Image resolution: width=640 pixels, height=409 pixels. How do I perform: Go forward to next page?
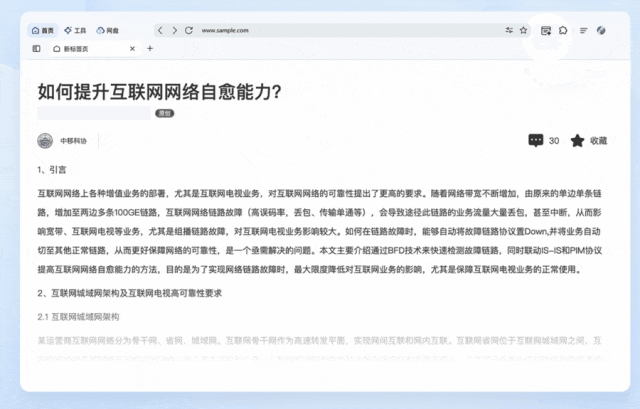(x=175, y=30)
